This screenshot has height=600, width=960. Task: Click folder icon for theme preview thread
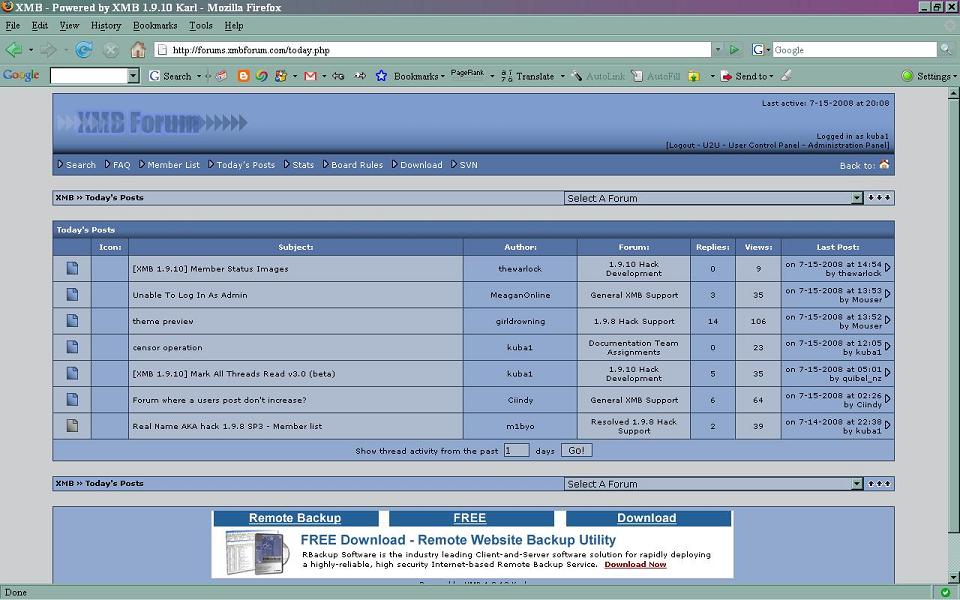click(72, 321)
